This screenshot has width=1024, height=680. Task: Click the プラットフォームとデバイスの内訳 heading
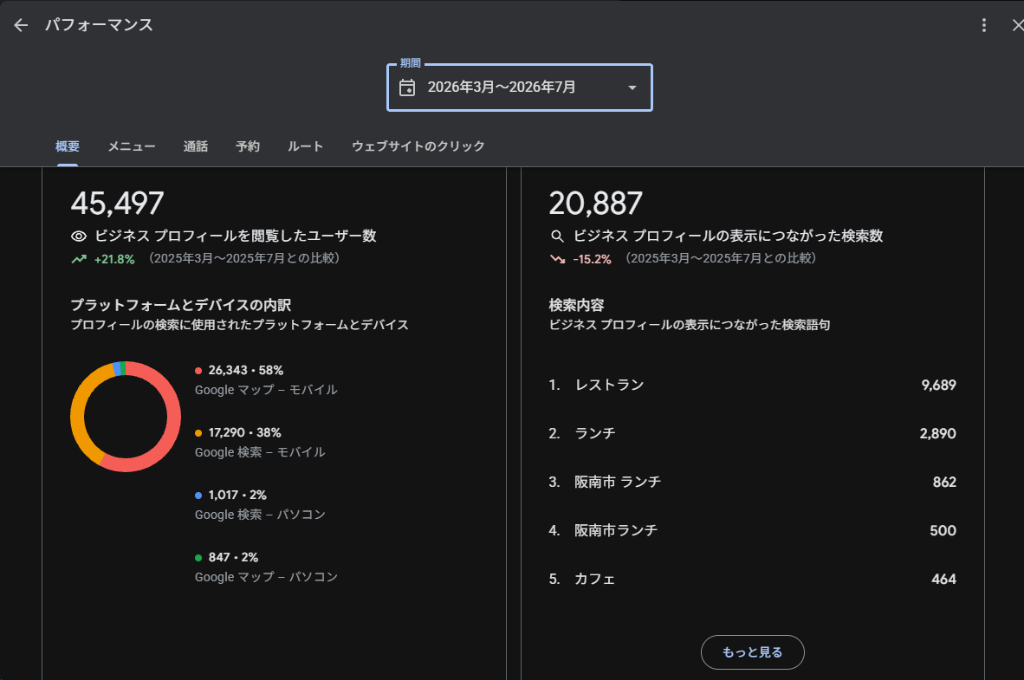point(181,305)
